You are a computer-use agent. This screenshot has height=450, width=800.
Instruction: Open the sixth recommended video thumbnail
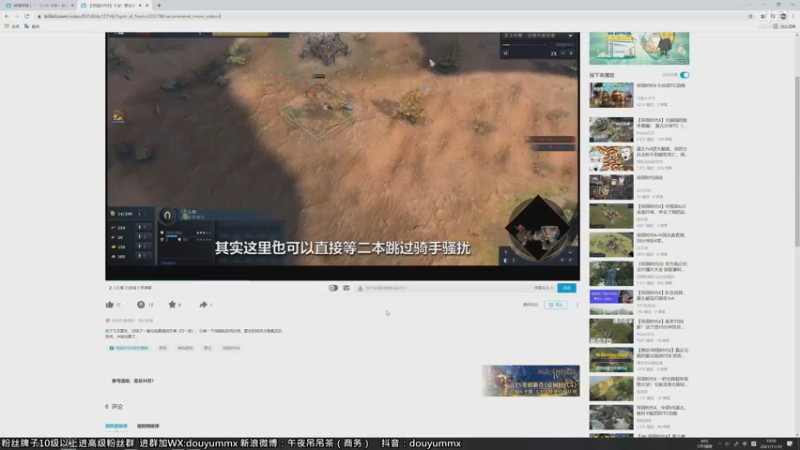coord(611,245)
